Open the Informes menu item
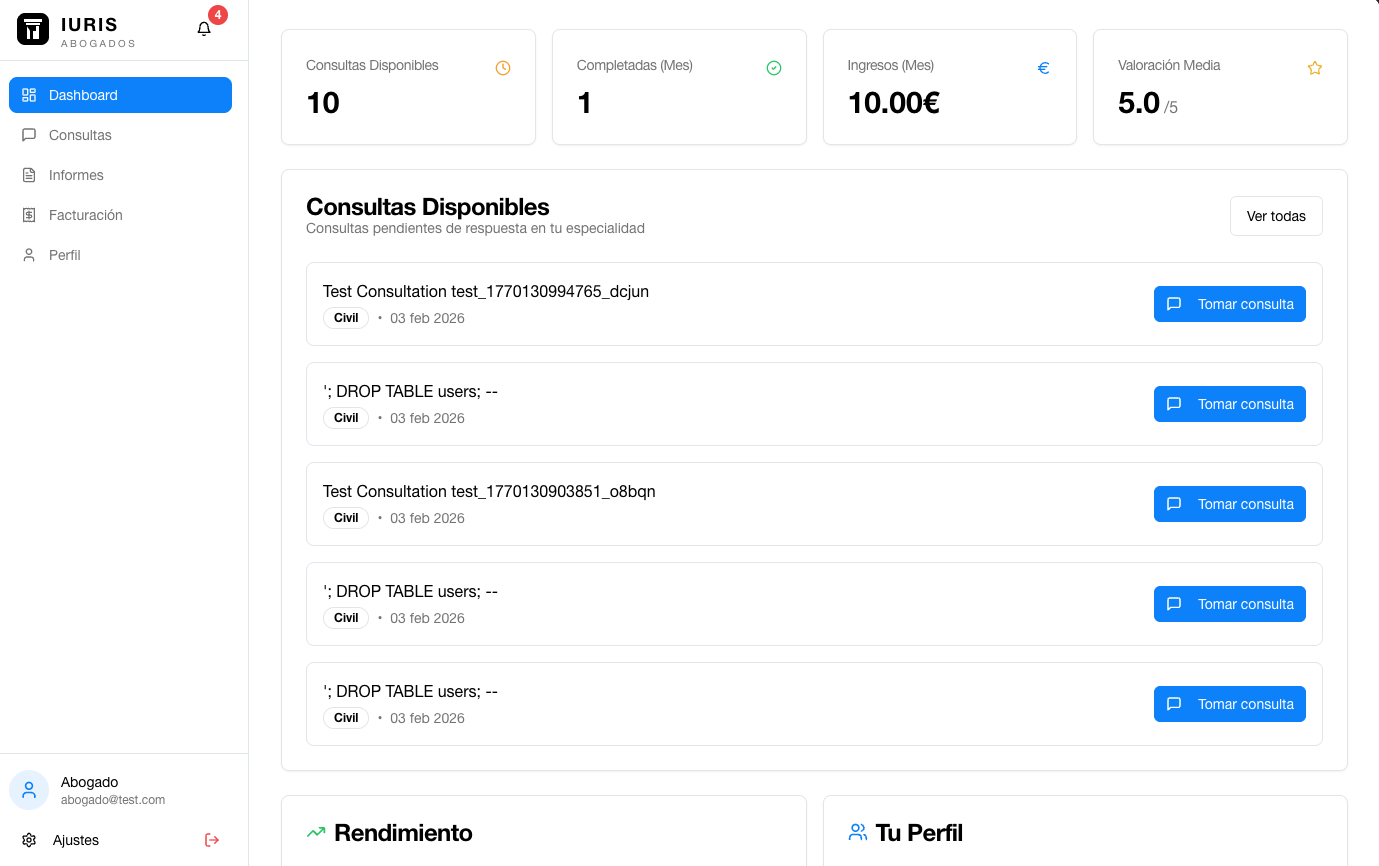 click(x=120, y=175)
